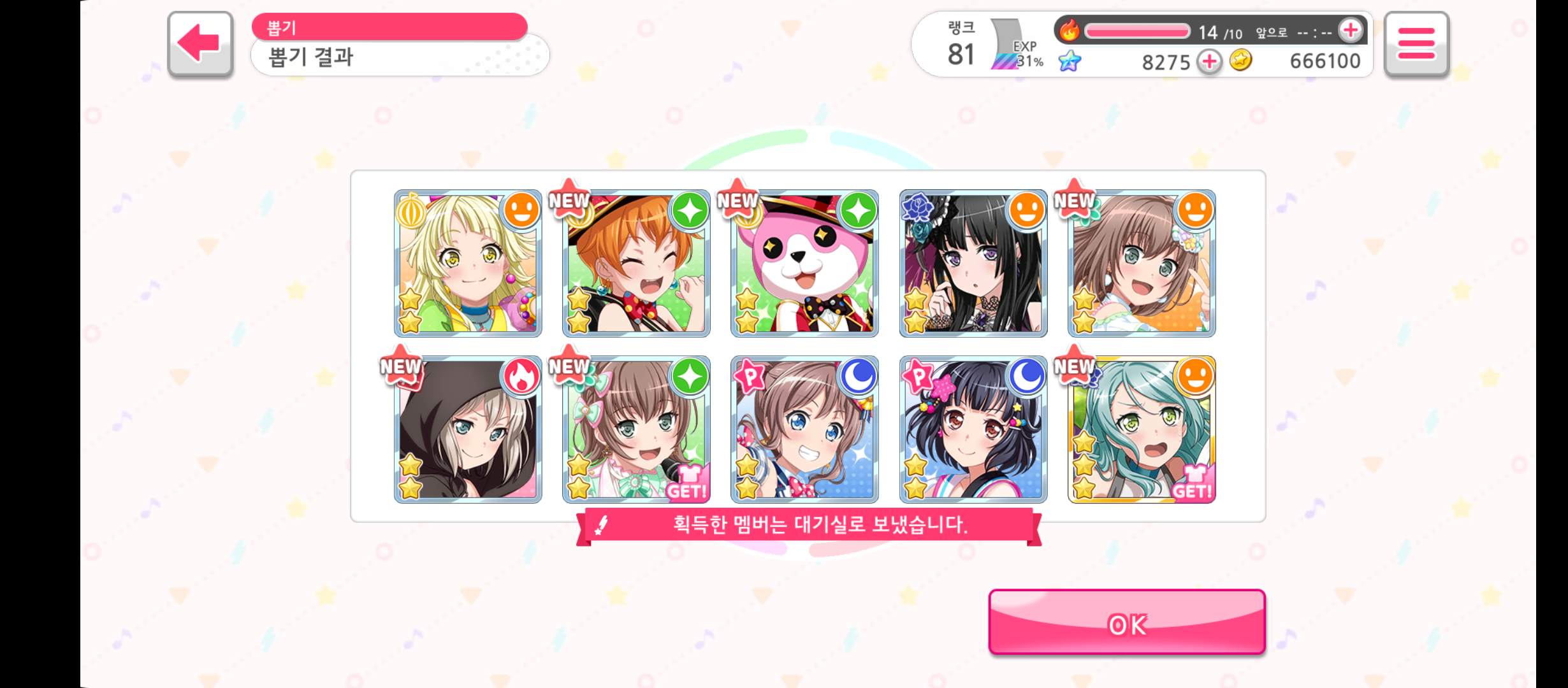Select the short black-haired girl moon card
This screenshot has height=688, width=1568.
click(973, 429)
